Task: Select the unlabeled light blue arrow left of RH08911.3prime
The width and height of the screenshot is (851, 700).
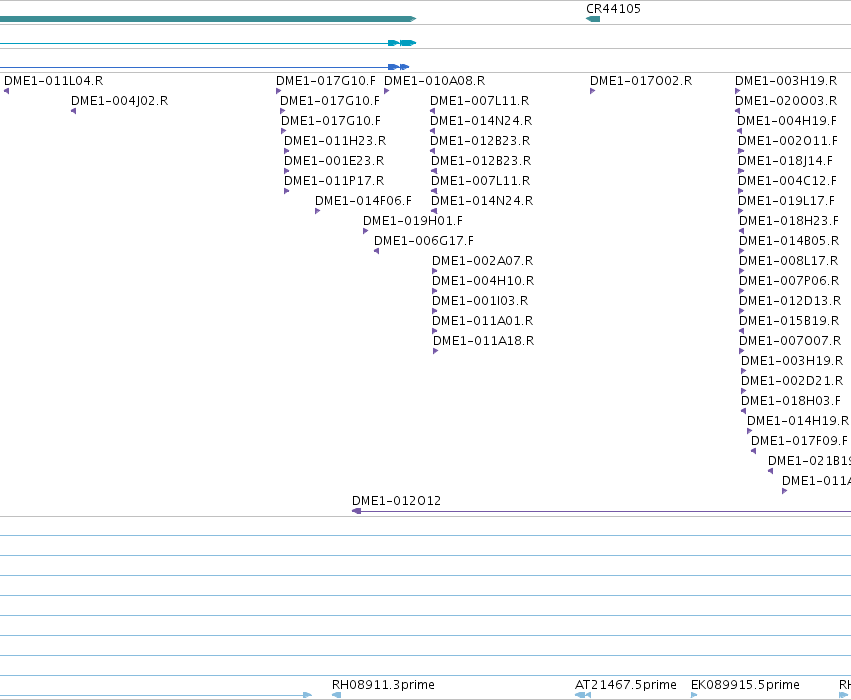Action: 156,695
